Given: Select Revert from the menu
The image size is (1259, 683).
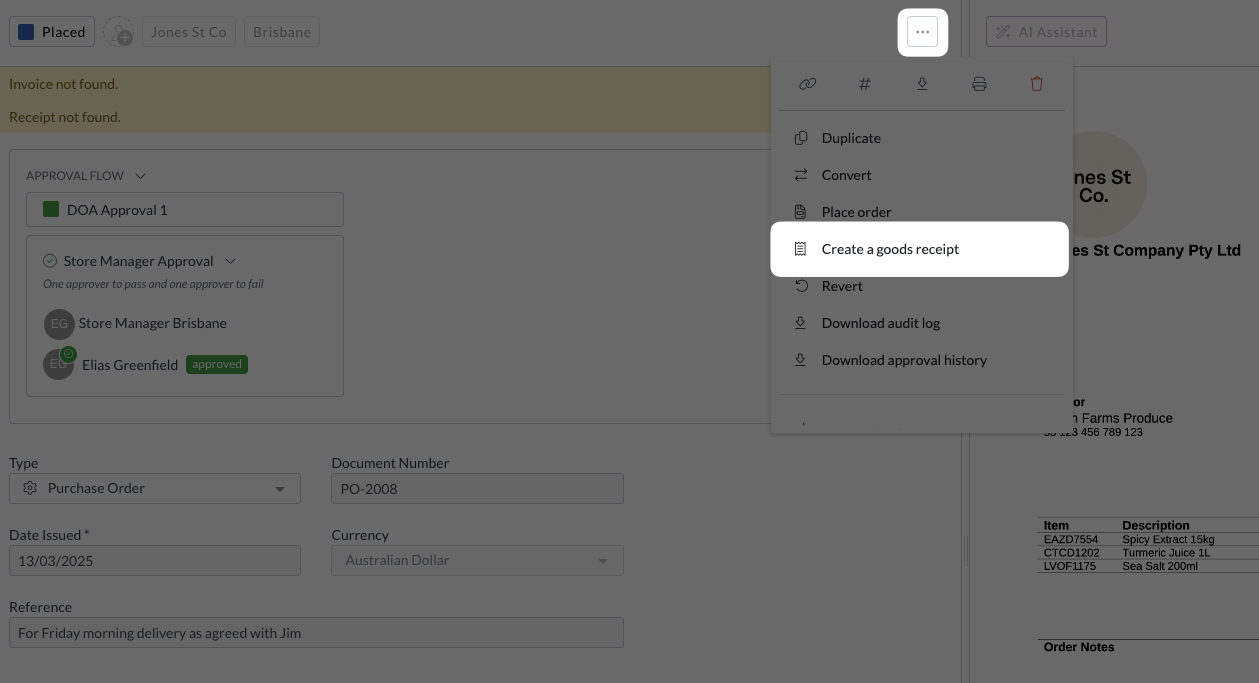Looking at the screenshot, I should pyautogui.click(x=921, y=286).
